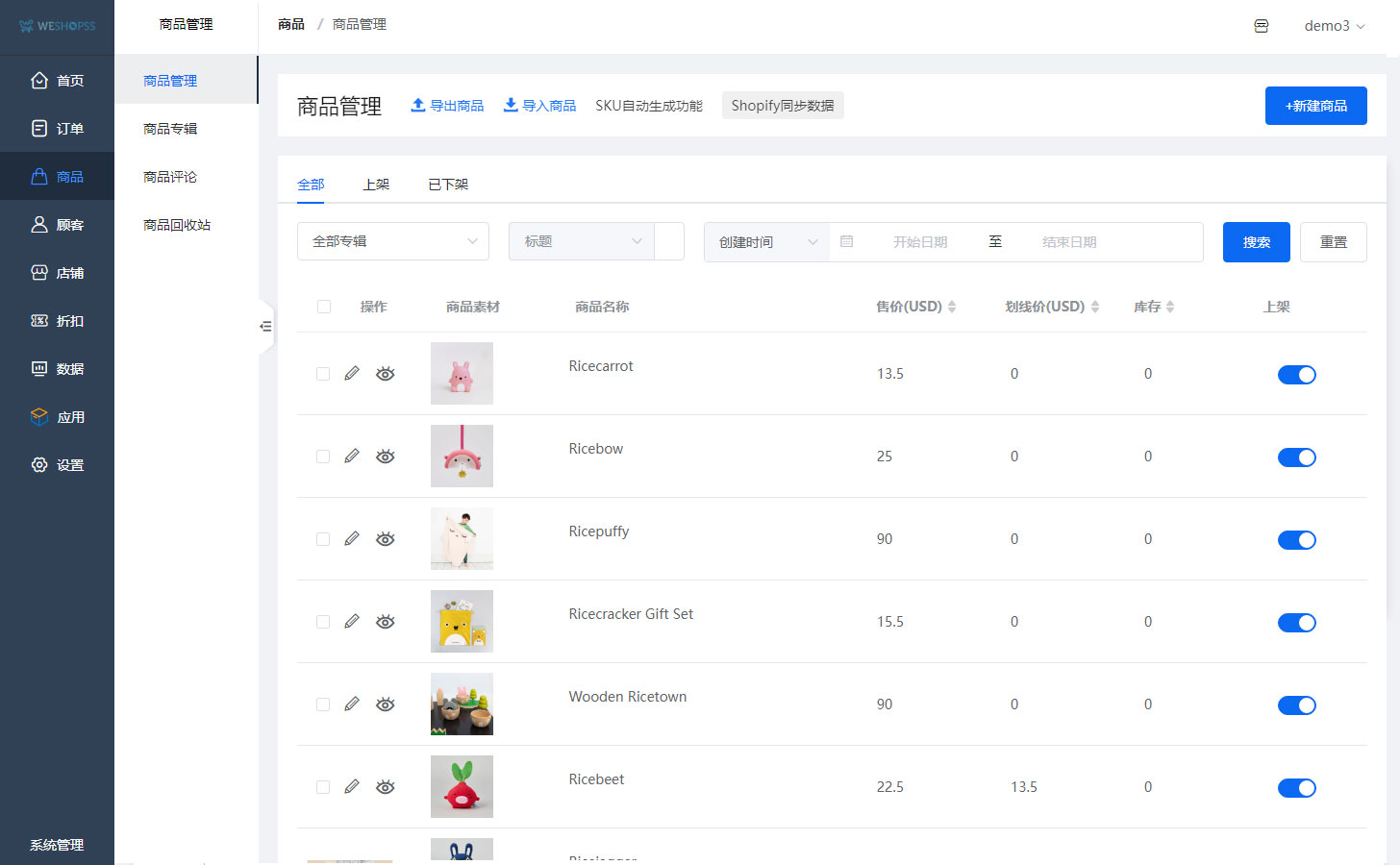Open the store icon beside demo3
Image resolution: width=1400 pixels, height=865 pixels.
click(1262, 26)
